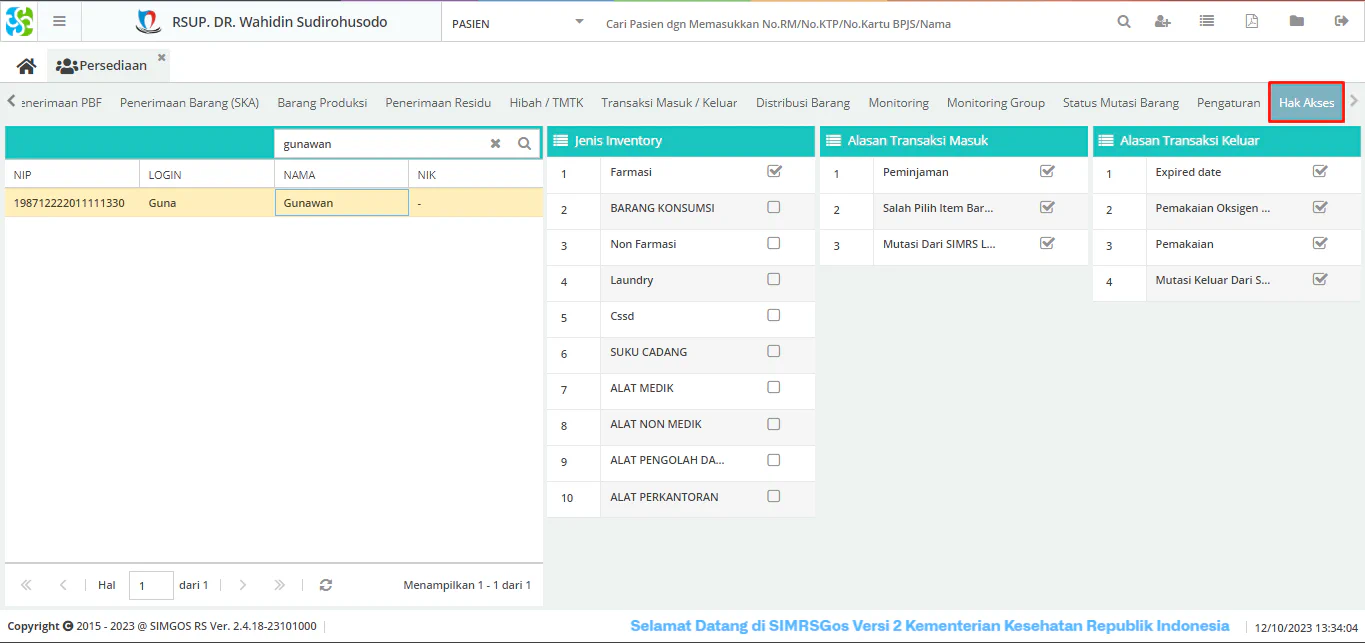
Task: Run search with user magnifier icon
Action: [x=524, y=144]
